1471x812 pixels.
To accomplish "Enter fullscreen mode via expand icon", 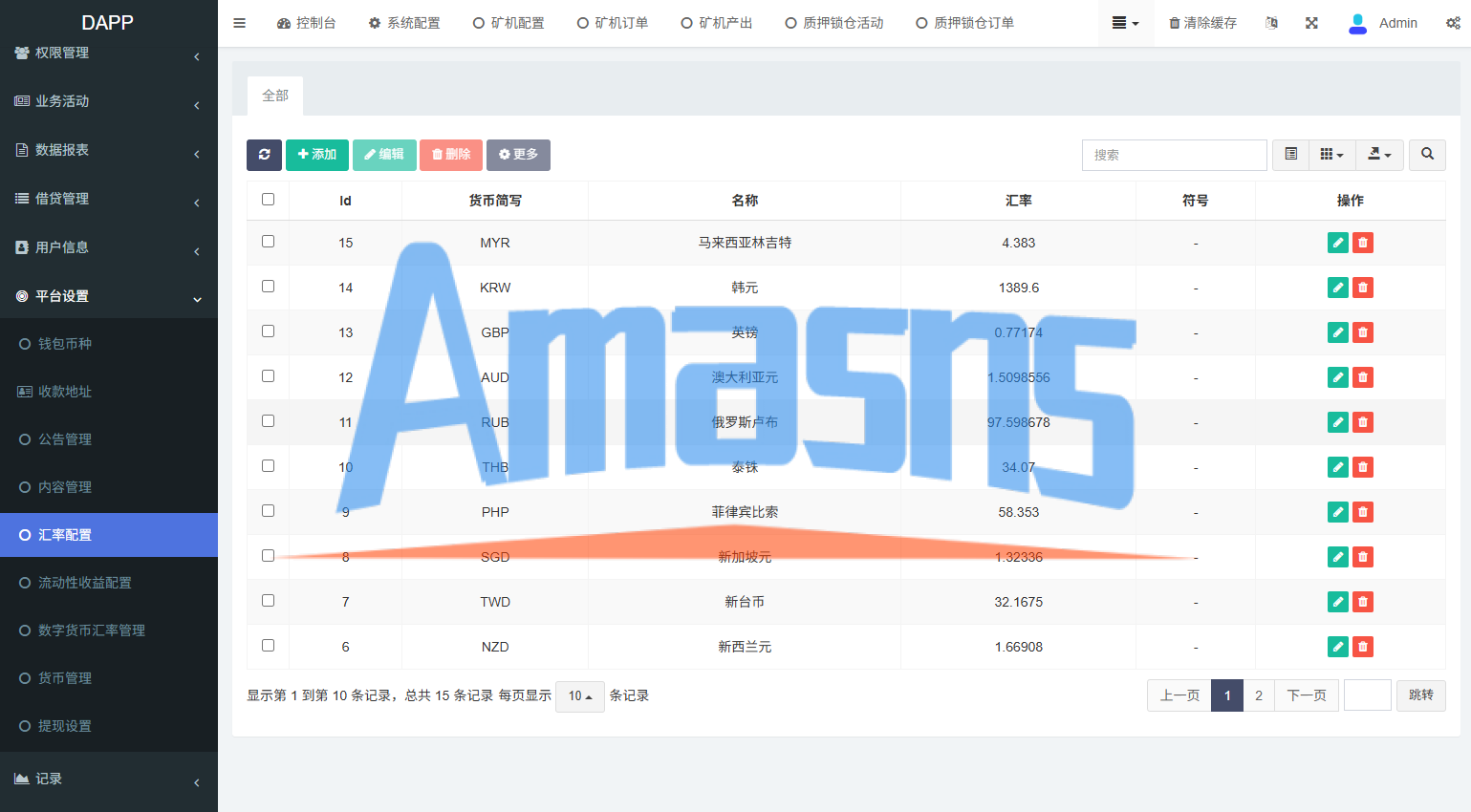I will [x=1311, y=23].
